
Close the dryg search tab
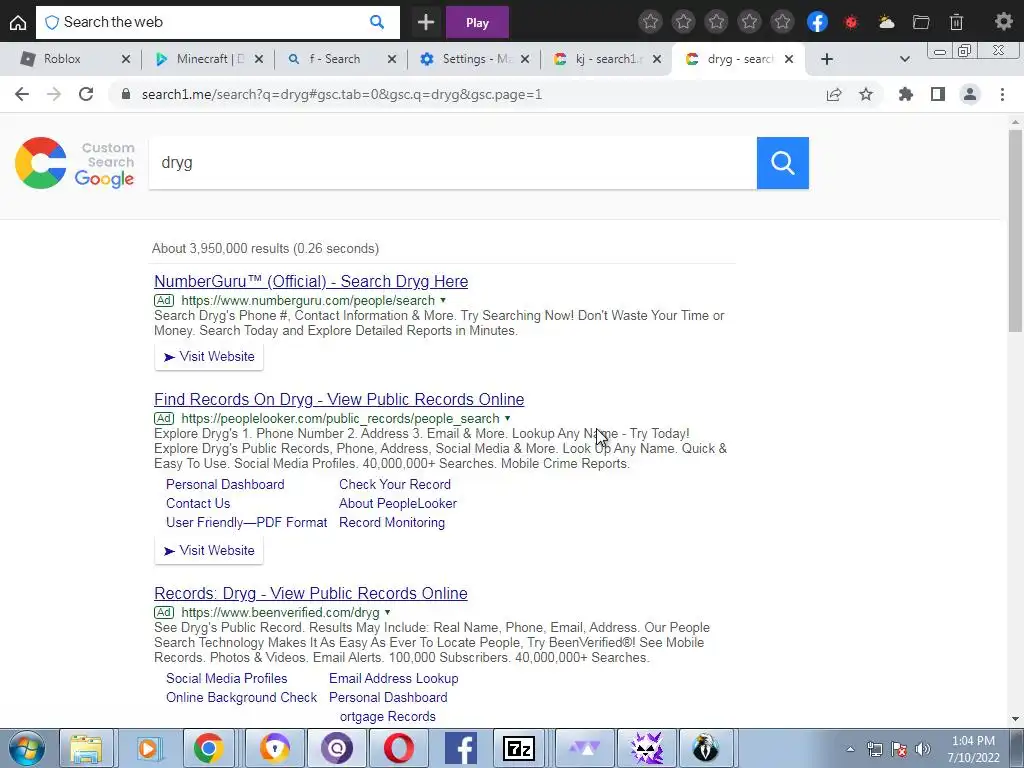point(789,59)
